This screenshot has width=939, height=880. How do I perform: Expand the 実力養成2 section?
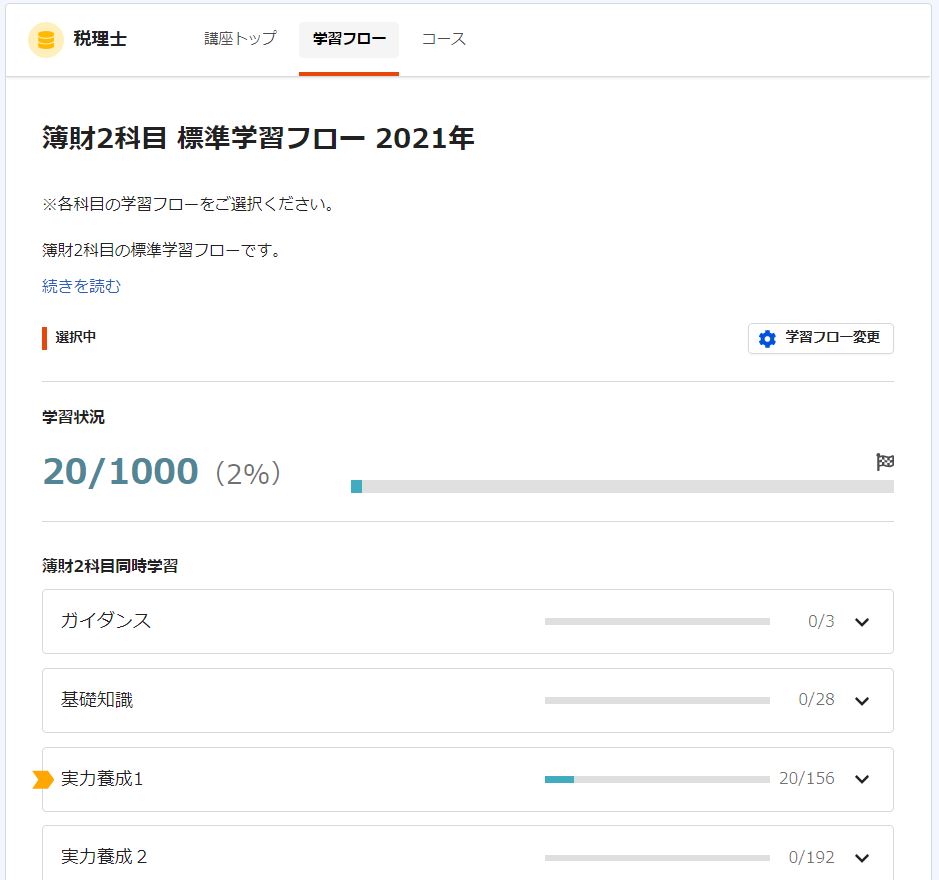coord(861,857)
